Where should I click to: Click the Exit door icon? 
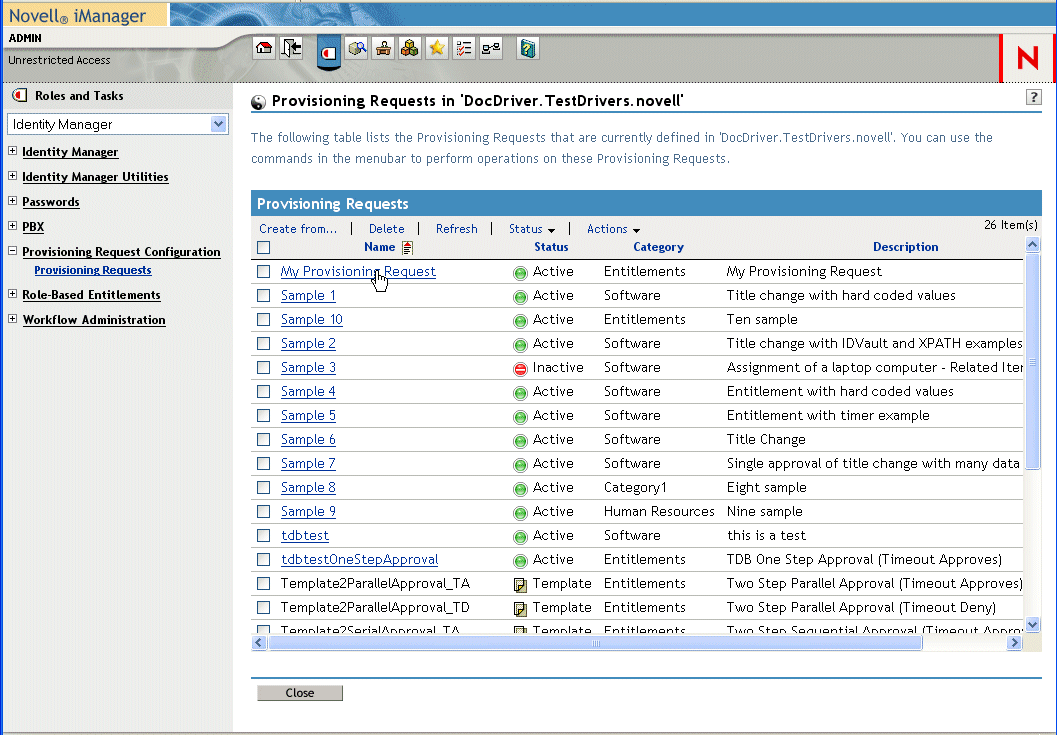click(x=291, y=48)
